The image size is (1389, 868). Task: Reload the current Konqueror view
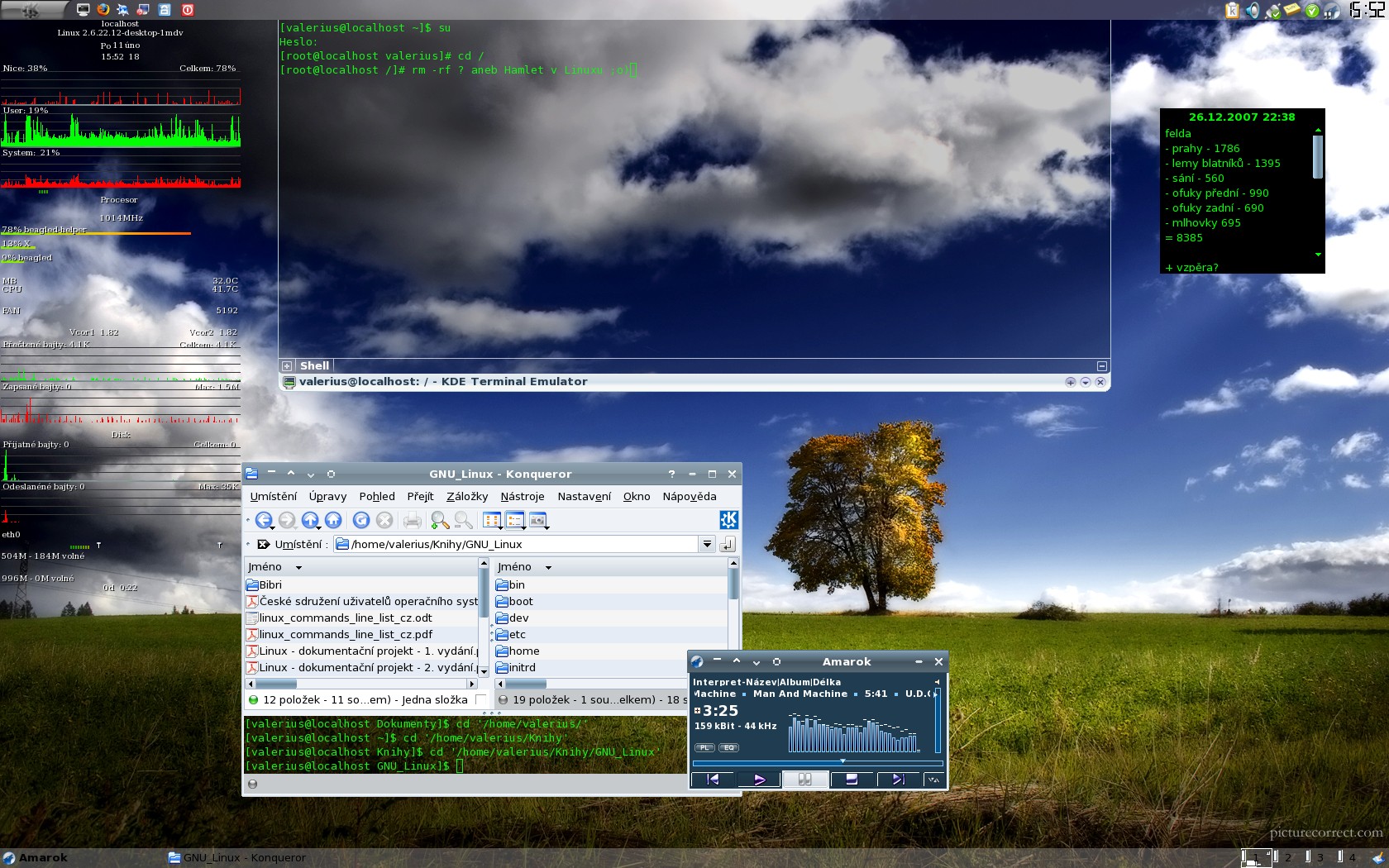(x=360, y=520)
